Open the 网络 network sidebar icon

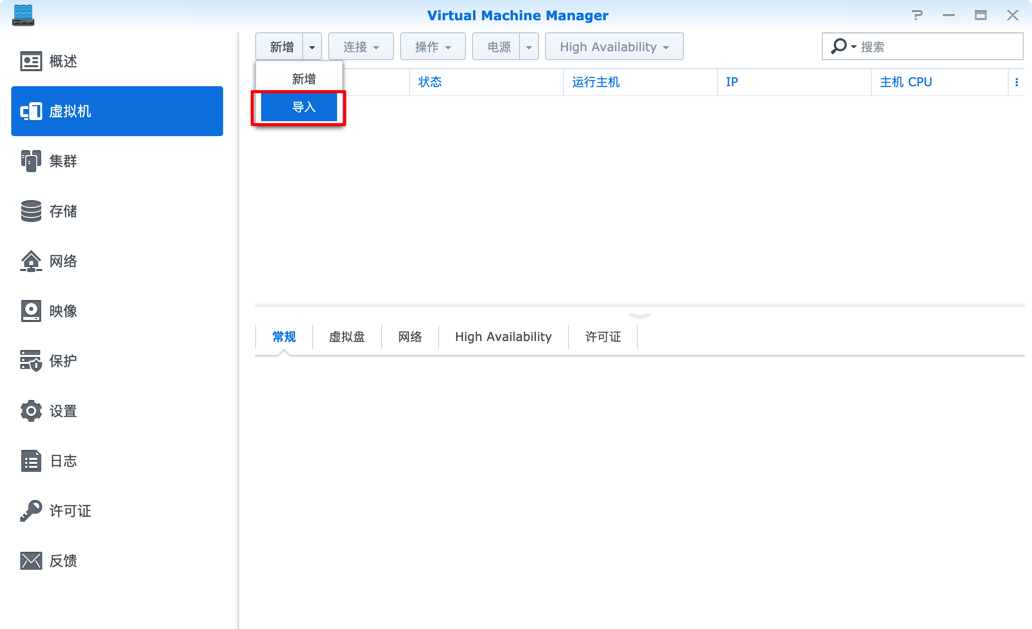coord(31,261)
